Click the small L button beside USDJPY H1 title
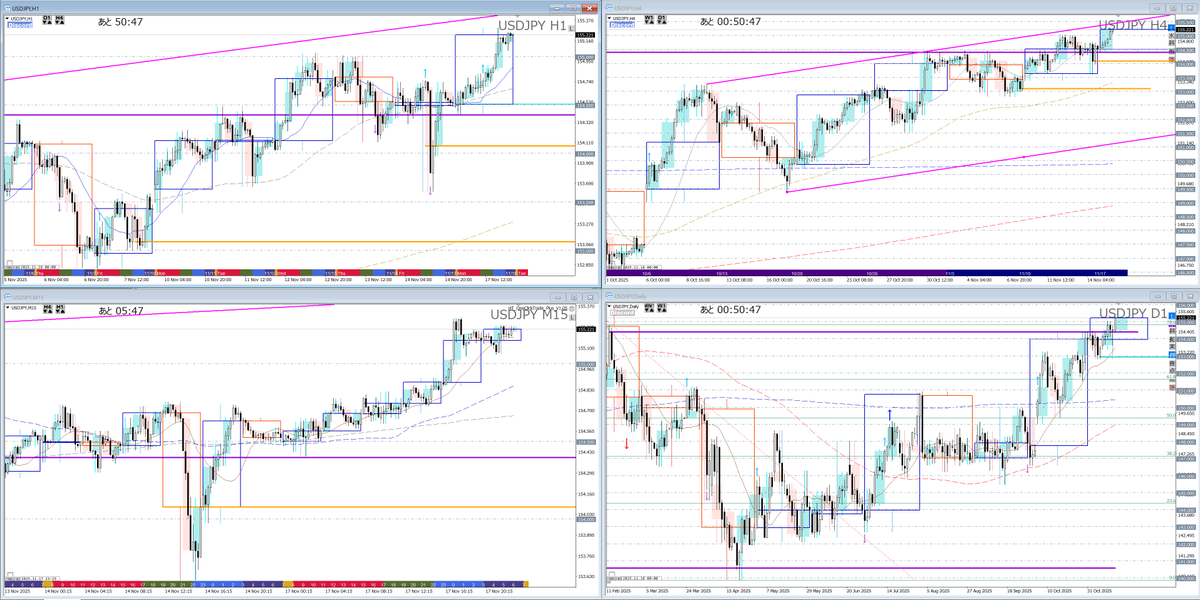1200x600 pixels. coord(571,29)
